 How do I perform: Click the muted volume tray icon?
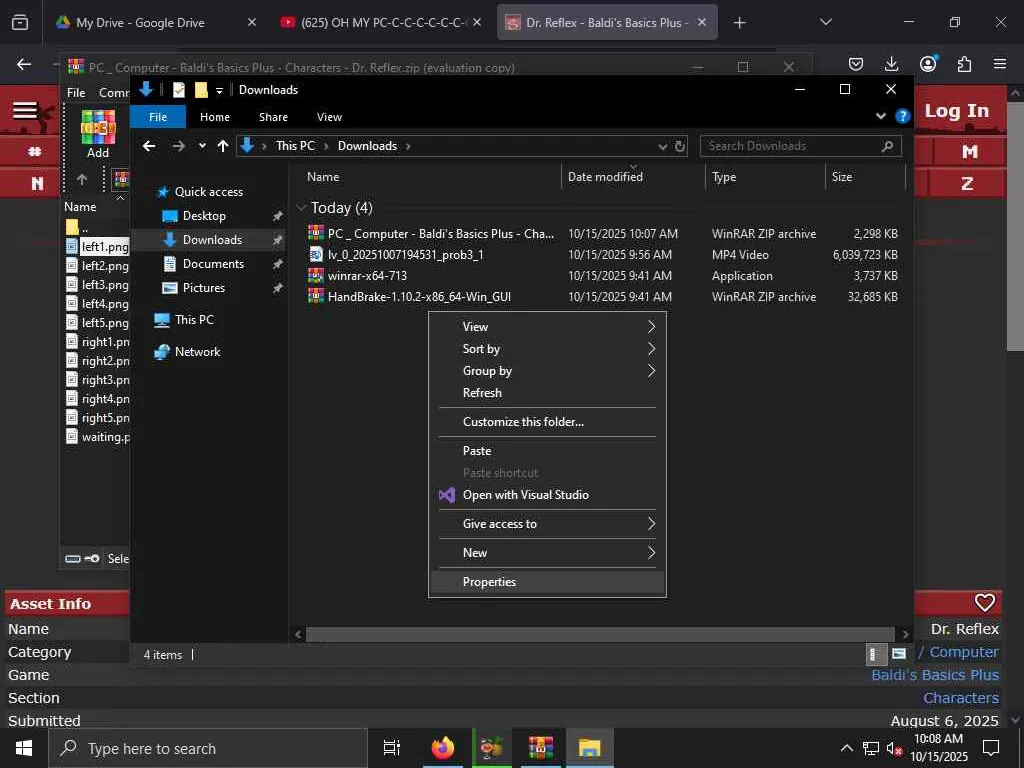[893, 749]
